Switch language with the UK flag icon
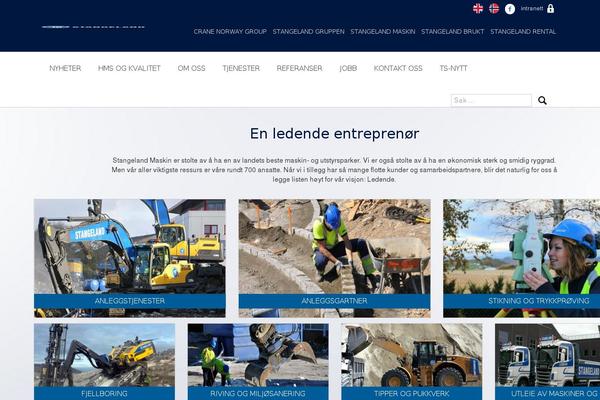The image size is (600, 400). (x=478, y=8)
